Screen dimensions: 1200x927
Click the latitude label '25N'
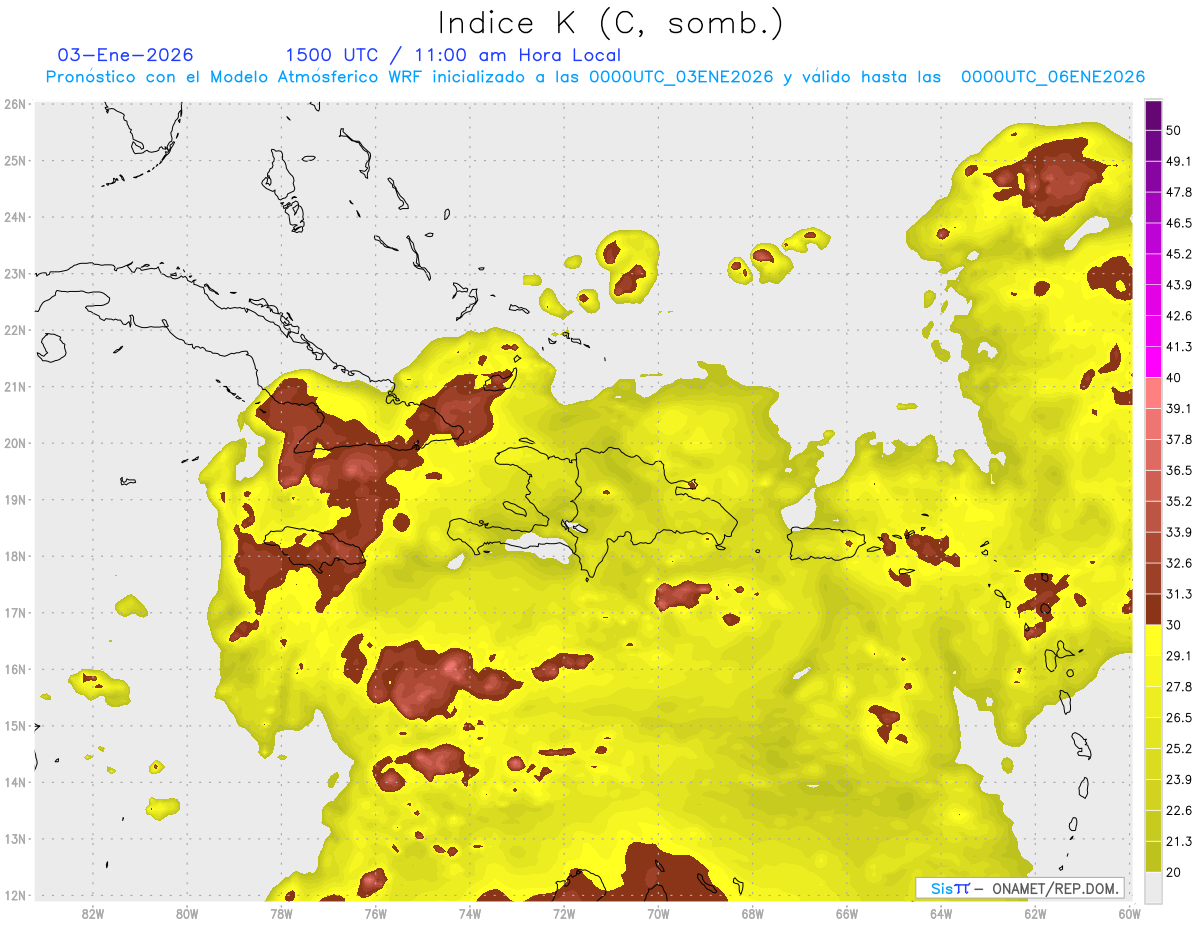15,161
